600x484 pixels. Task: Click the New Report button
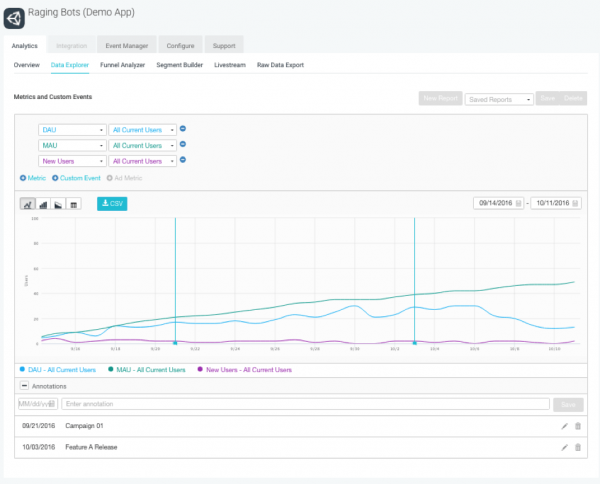point(440,98)
